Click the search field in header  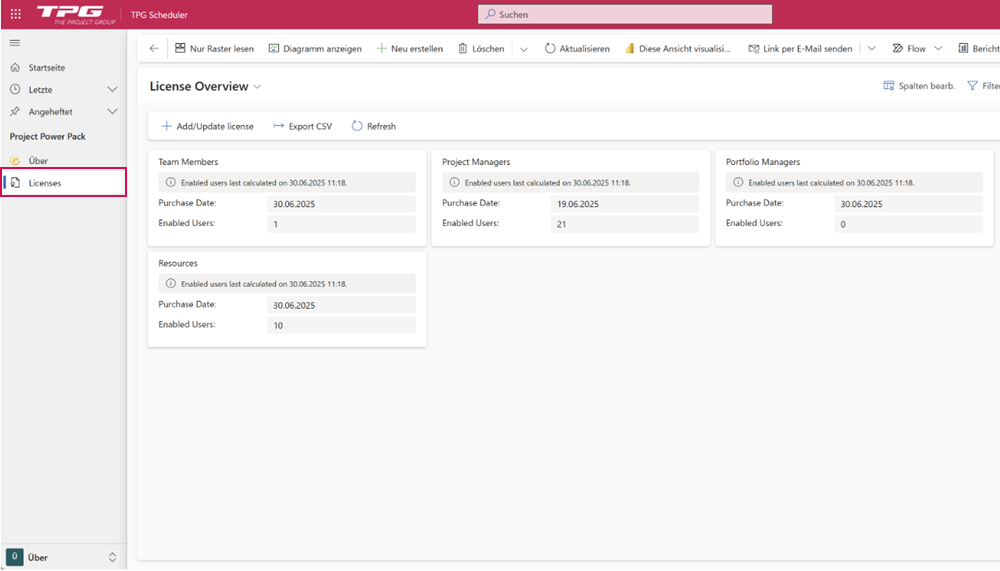625,14
